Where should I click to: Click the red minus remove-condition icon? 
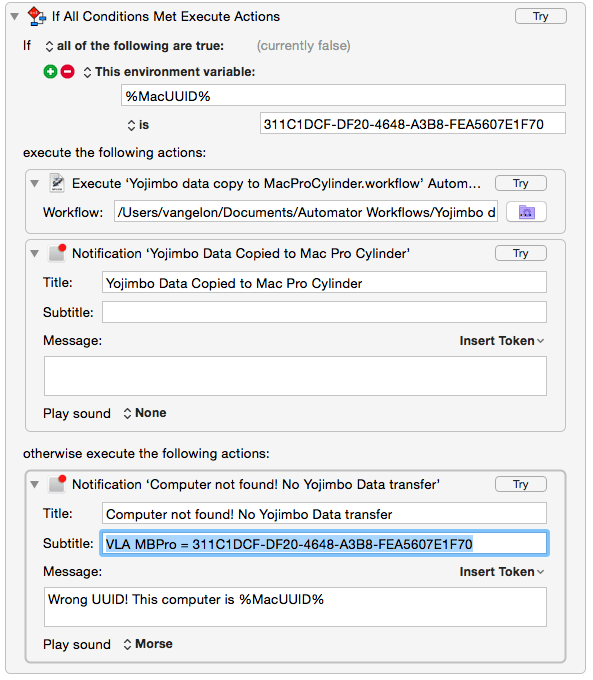point(67,72)
